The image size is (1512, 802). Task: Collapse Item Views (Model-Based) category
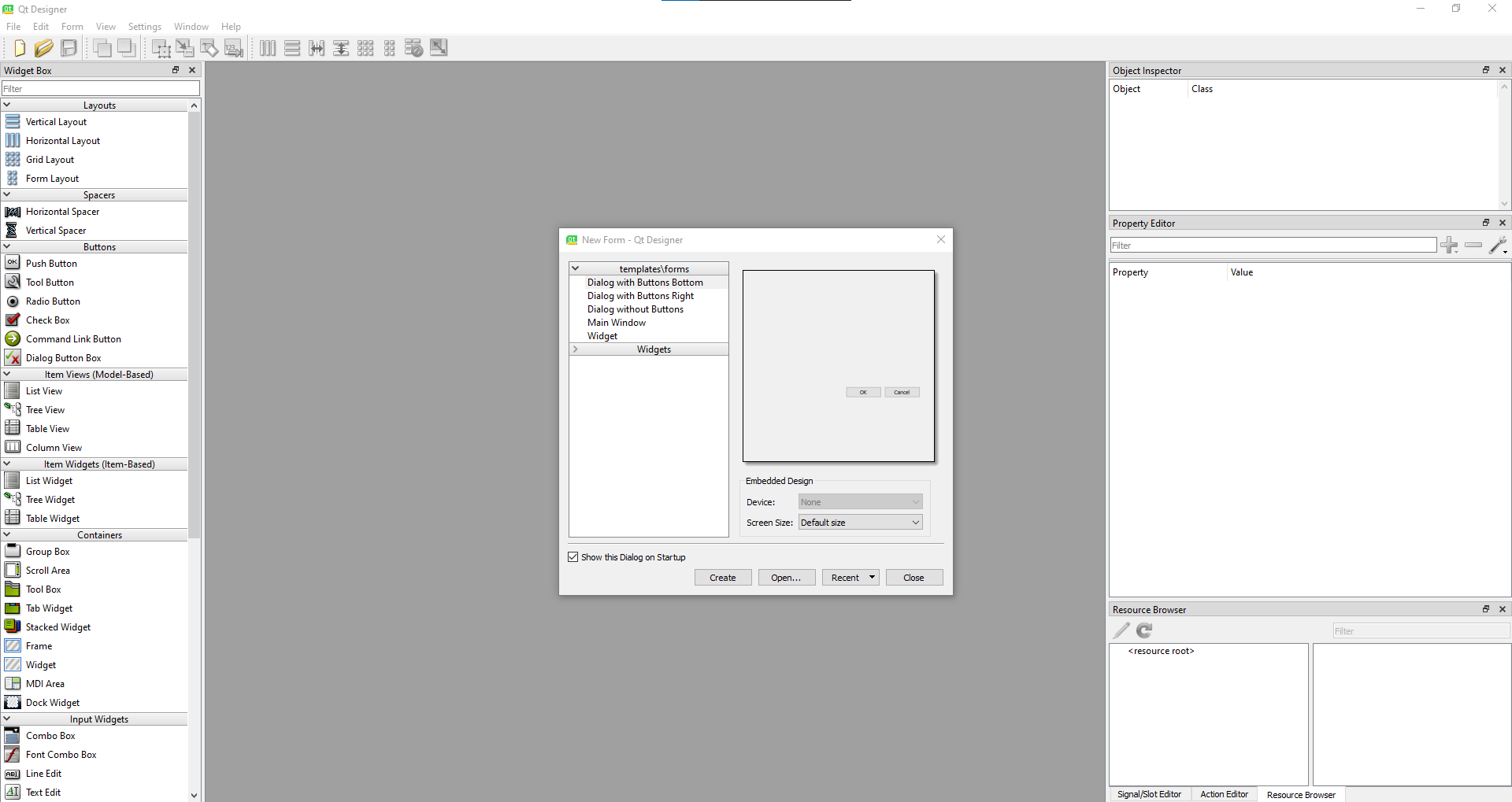pos(7,374)
